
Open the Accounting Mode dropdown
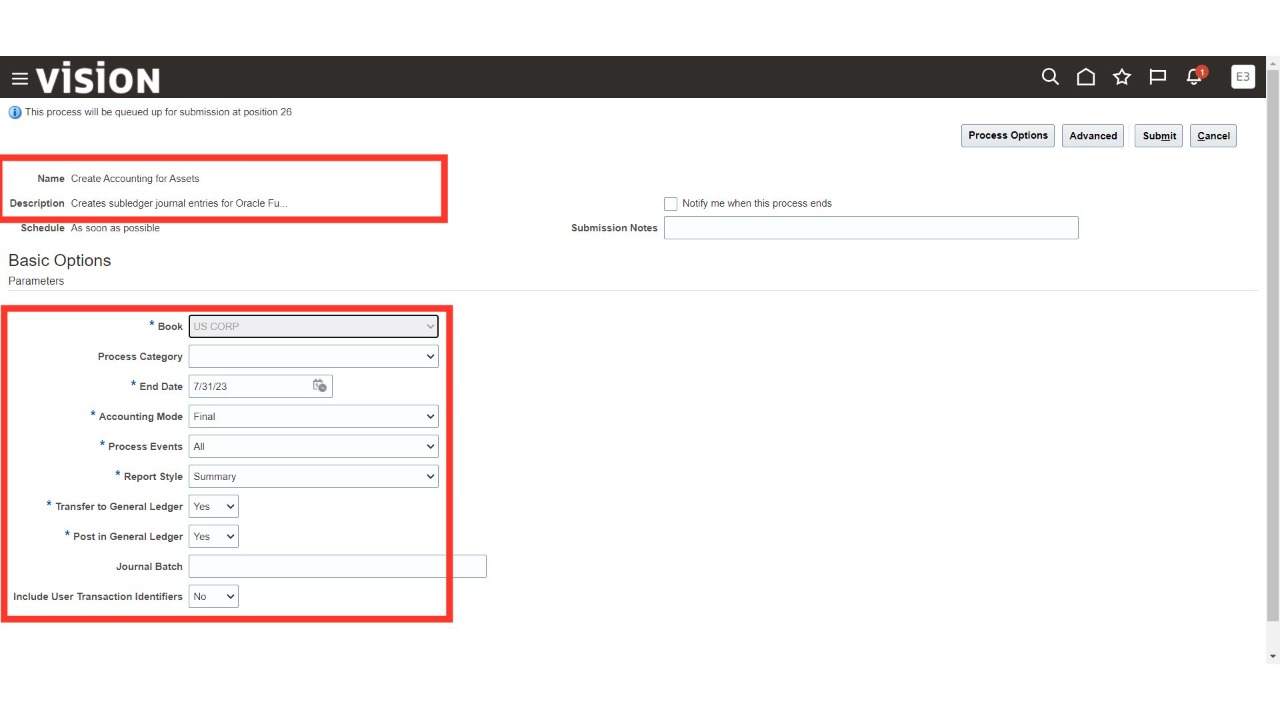[x=313, y=416]
